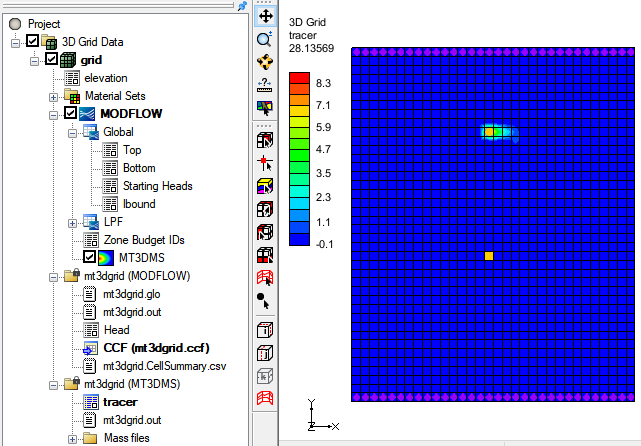Viewport: 641px width, 446px height.
Task: Click the dark blue legend band beside -0.1
Action: coord(299,240)
